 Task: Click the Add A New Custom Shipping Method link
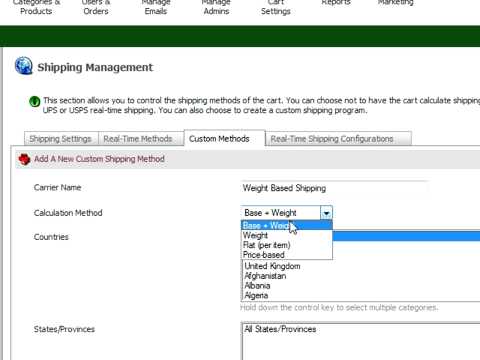[99, 159]
